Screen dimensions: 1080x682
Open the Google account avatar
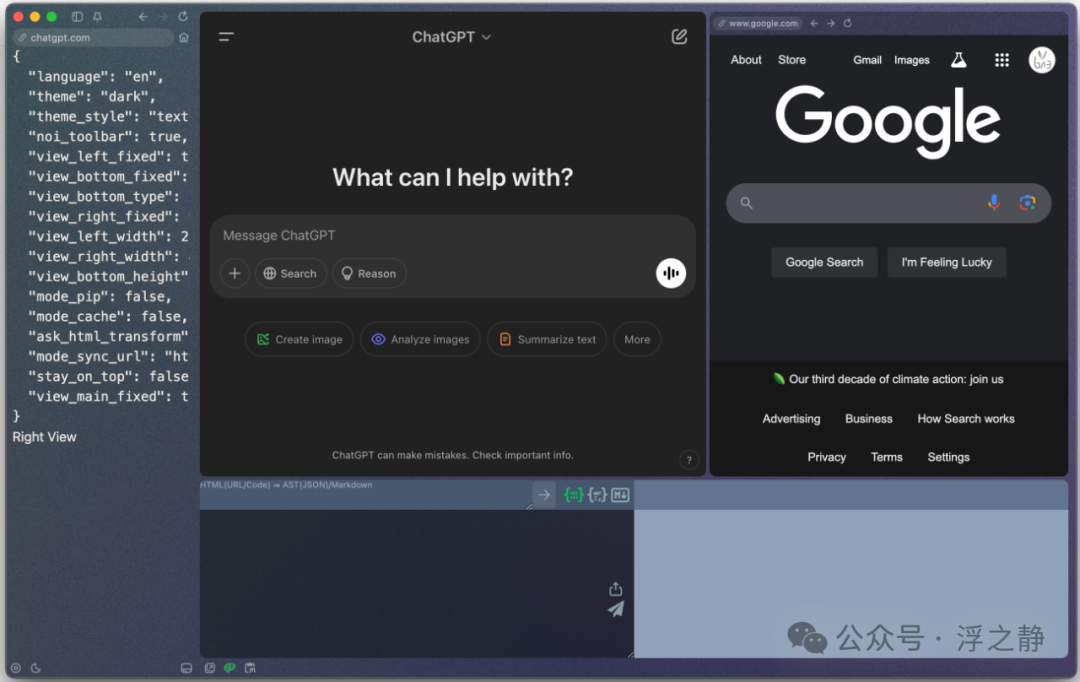pos(1041,60)
